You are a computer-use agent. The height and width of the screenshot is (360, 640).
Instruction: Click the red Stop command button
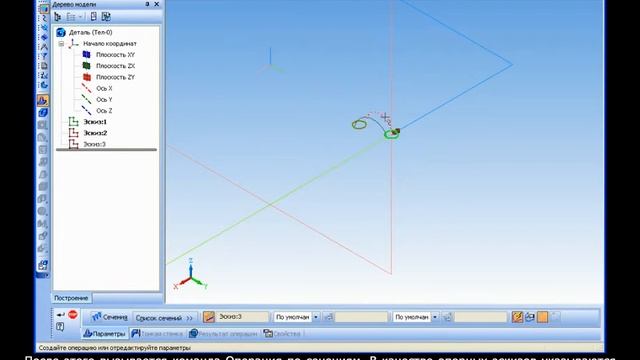click(73, 314)
